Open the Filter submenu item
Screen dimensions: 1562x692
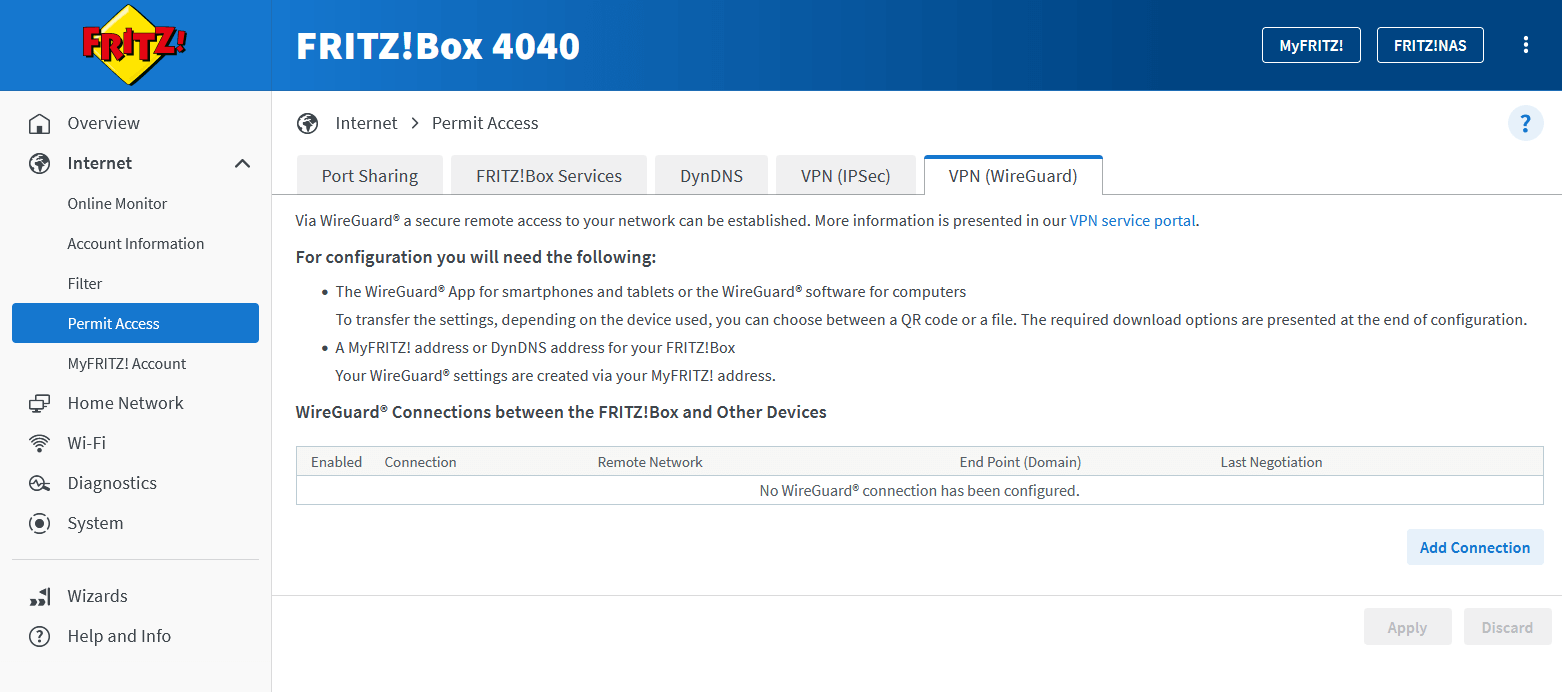point(85,283)
